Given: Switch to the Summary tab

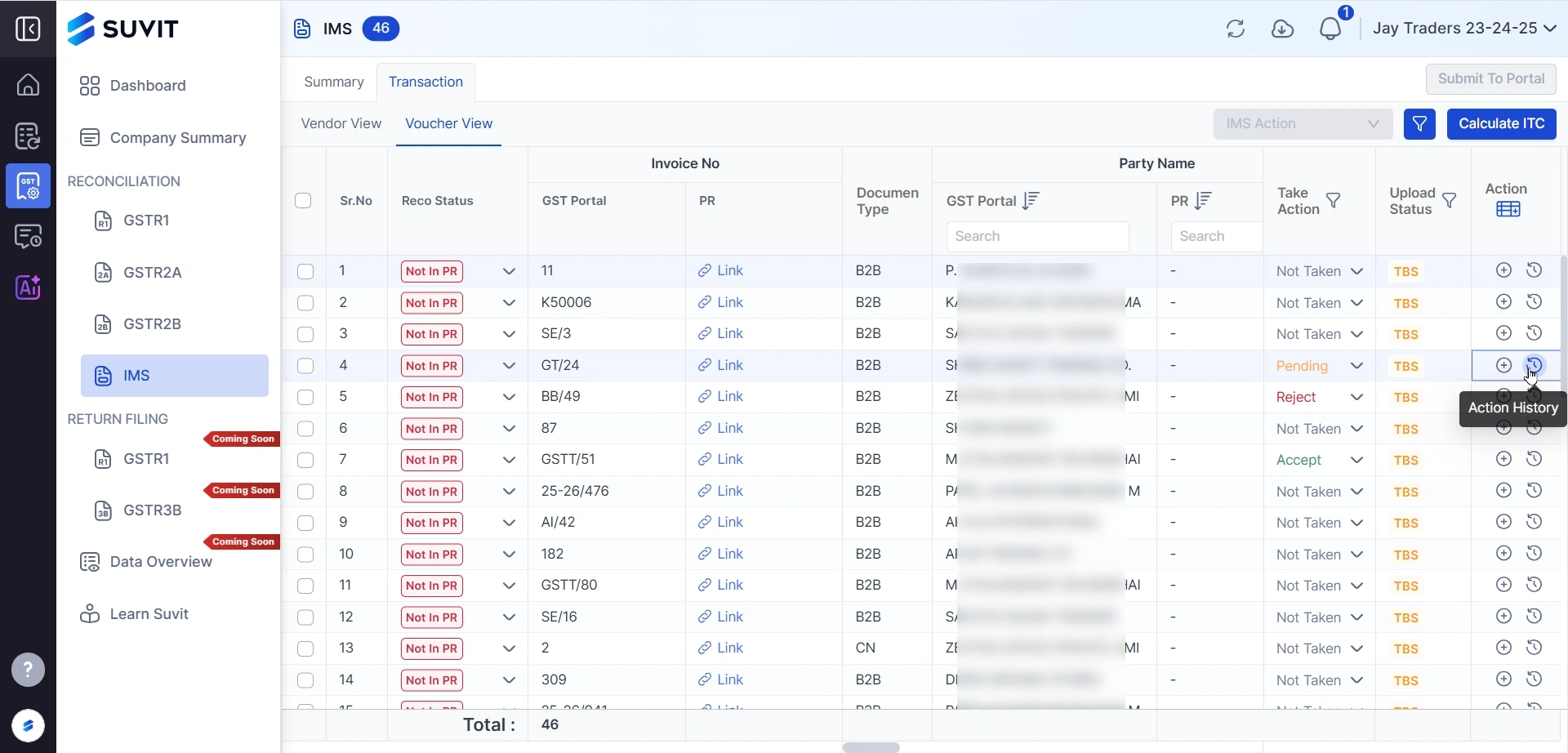Looking at the screenshot, I should pyautogui.click(x=333, y=82).
